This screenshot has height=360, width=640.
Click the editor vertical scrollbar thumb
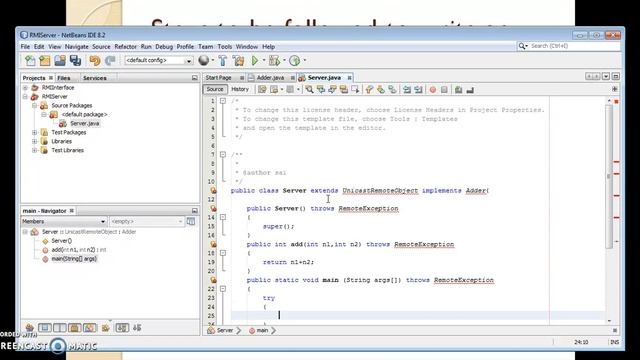pos(608,176)
